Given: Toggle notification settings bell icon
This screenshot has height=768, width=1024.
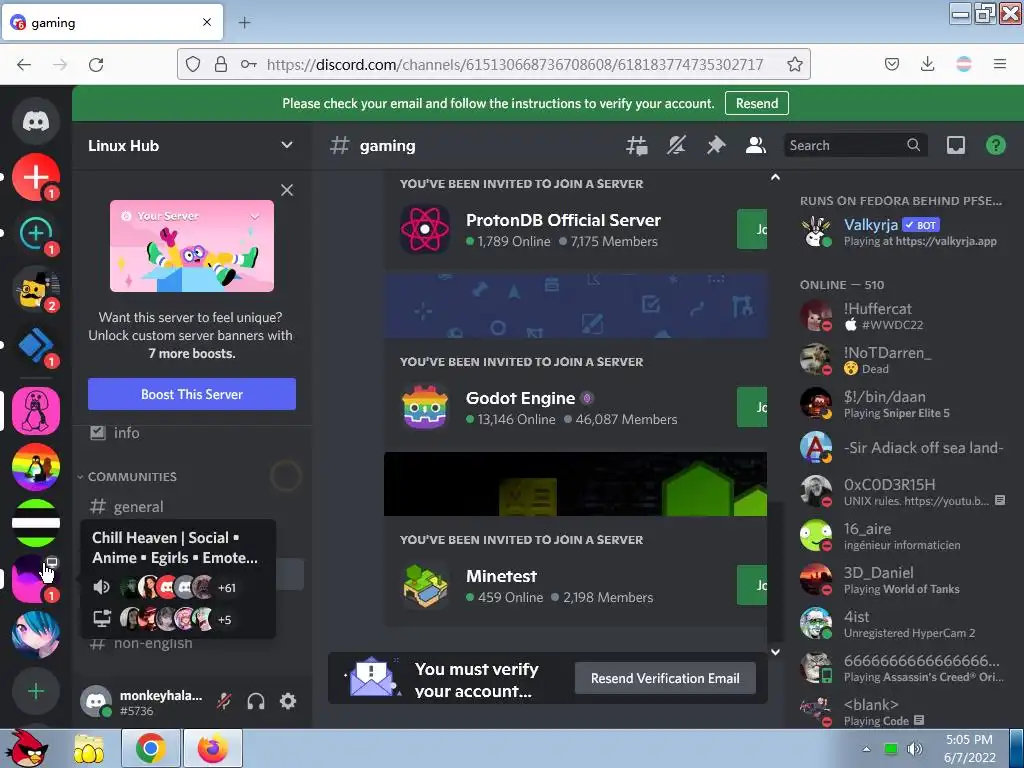Looking at the screenshot, I should click(x=677, y=145).
